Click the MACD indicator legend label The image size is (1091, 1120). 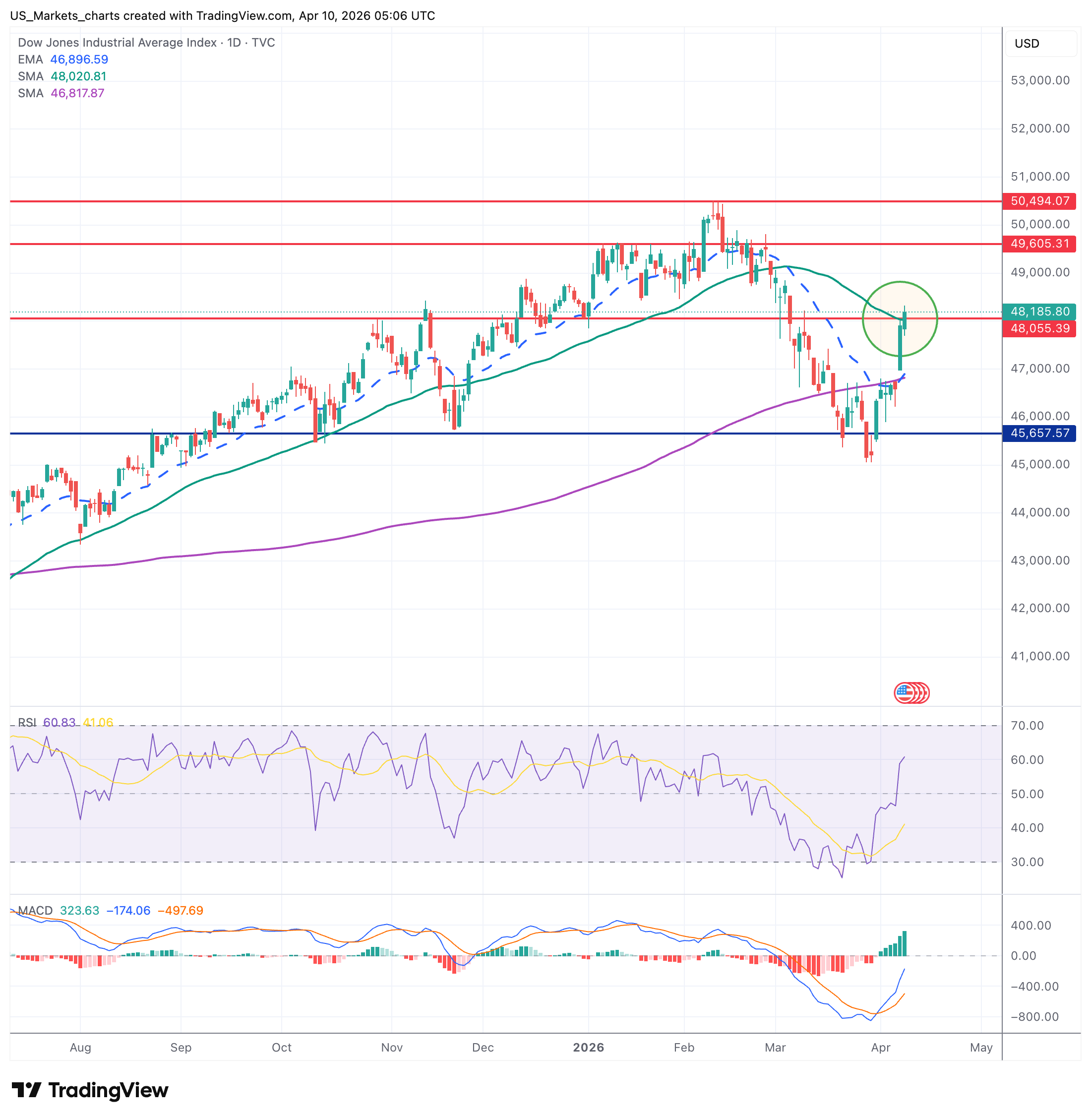[35, 910]
